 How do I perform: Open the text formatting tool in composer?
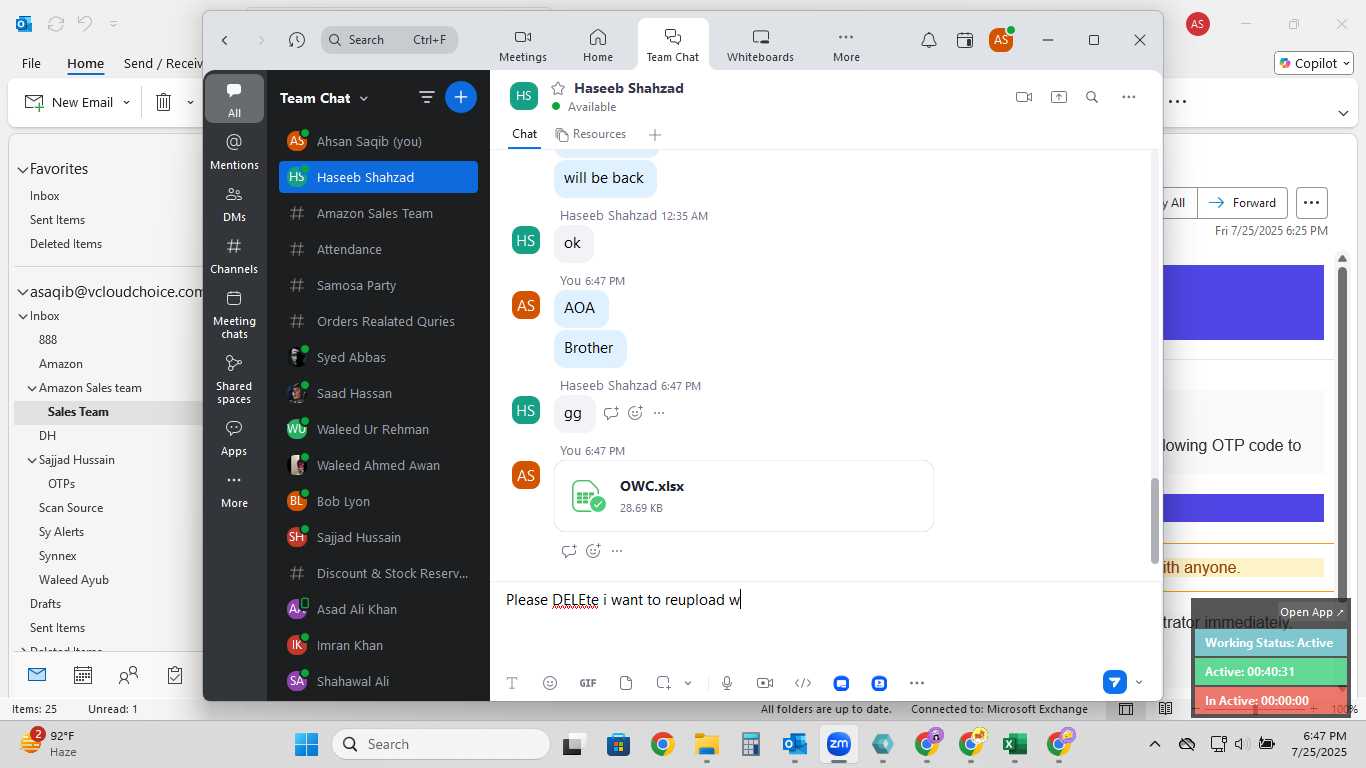(512, 683)
